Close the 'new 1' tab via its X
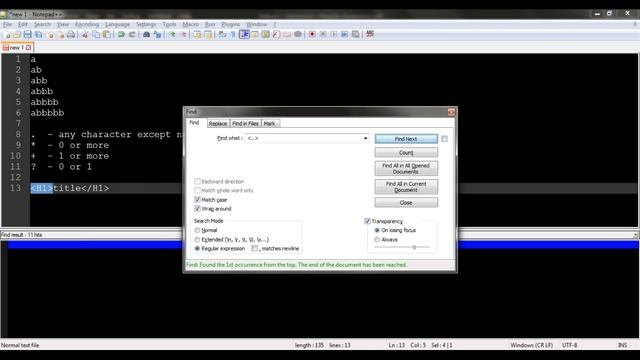The image size is (640, 360). pos(28,47)
